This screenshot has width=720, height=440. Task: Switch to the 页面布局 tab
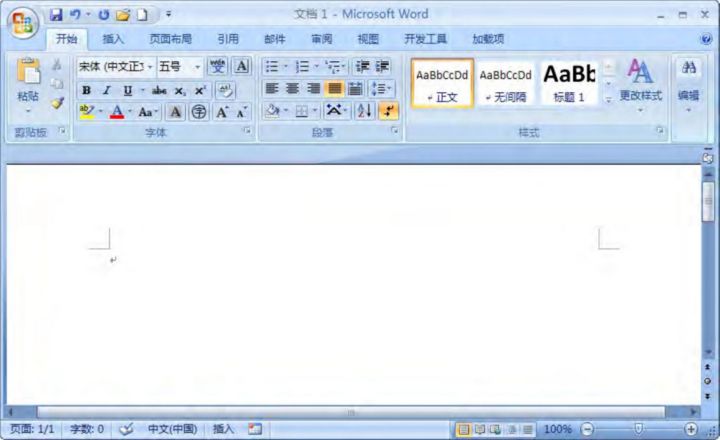click(x=170, y=39)
